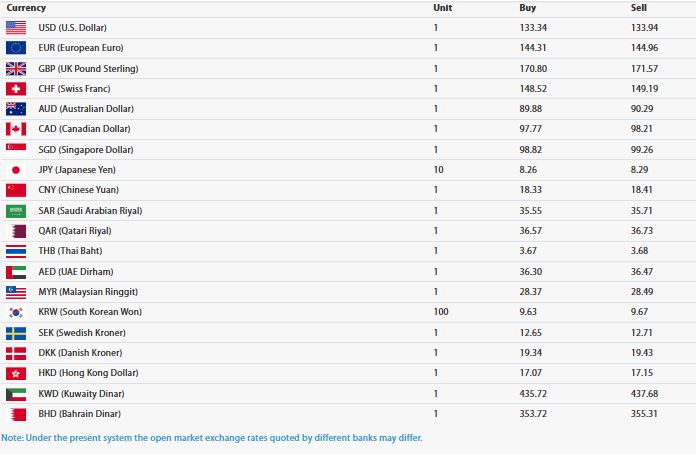696x454 pixels.
Task: Click the Japanese flag icon
Action: (16, 170)
